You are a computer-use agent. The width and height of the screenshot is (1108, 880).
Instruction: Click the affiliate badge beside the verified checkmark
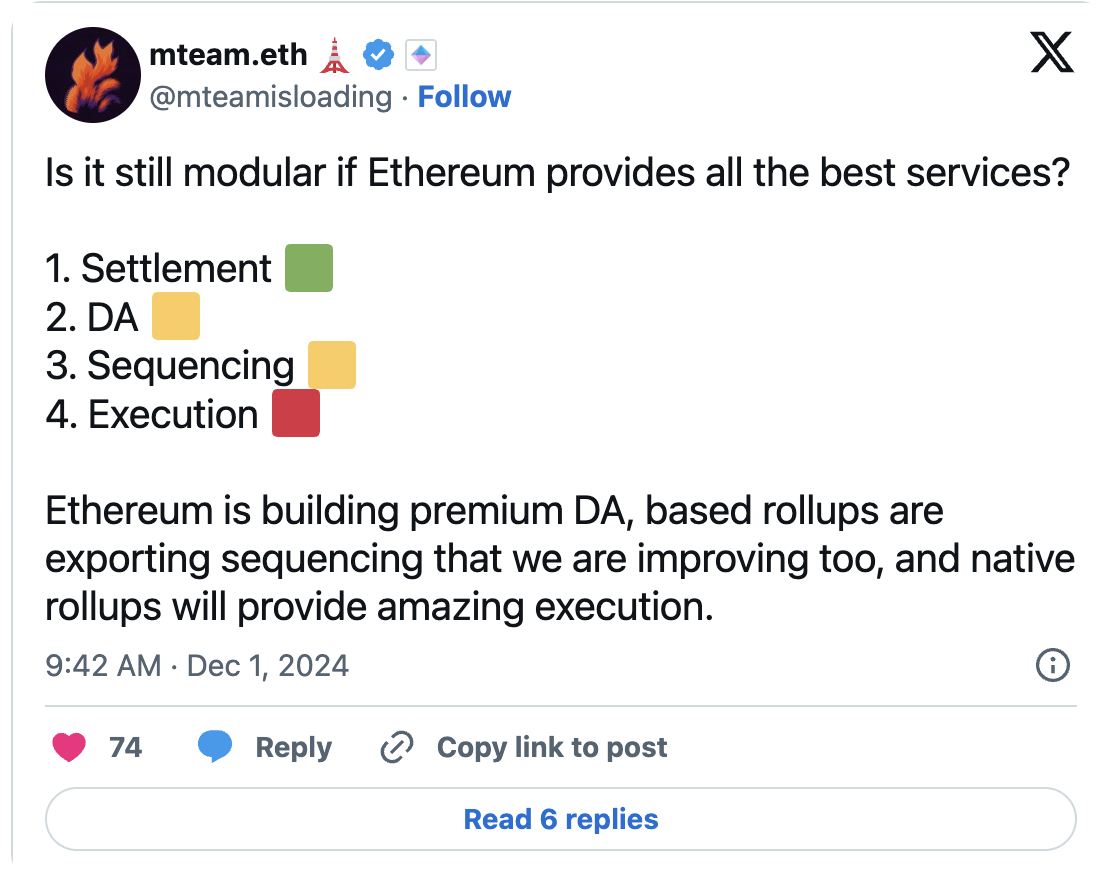pyautogui.click(x=421, y=57)
